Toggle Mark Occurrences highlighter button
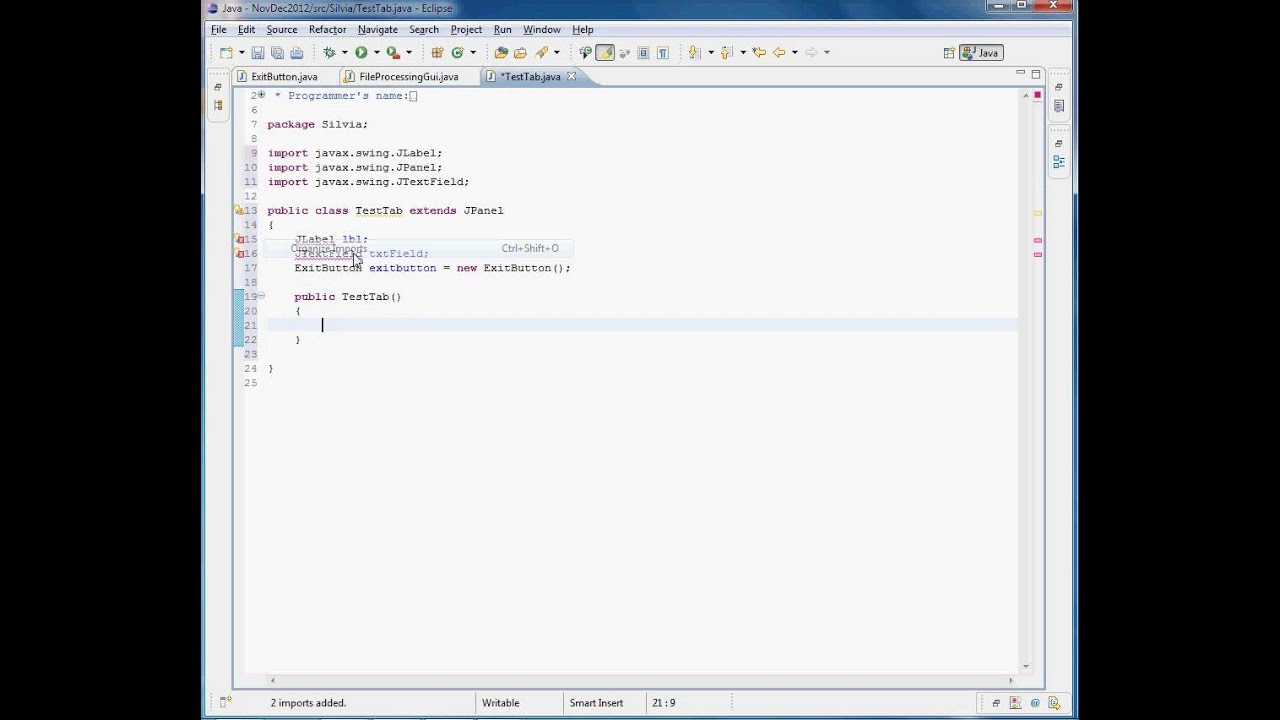This screenshot has width=1280, height=720. pos(605,52)
